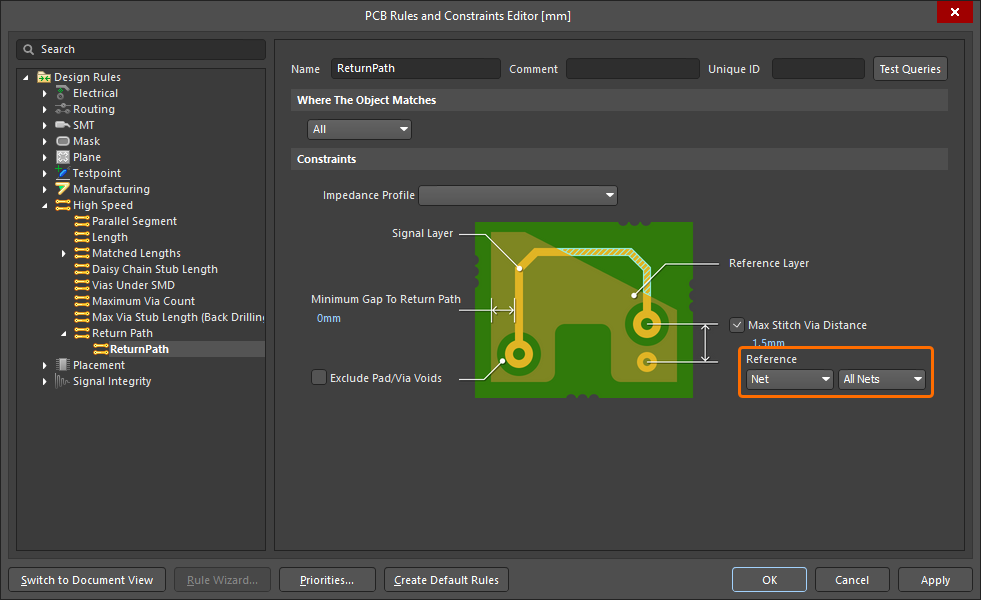Screen dimensions: 981x600
Task: Click the Routing category icon
Action: (x=63, y=109)
